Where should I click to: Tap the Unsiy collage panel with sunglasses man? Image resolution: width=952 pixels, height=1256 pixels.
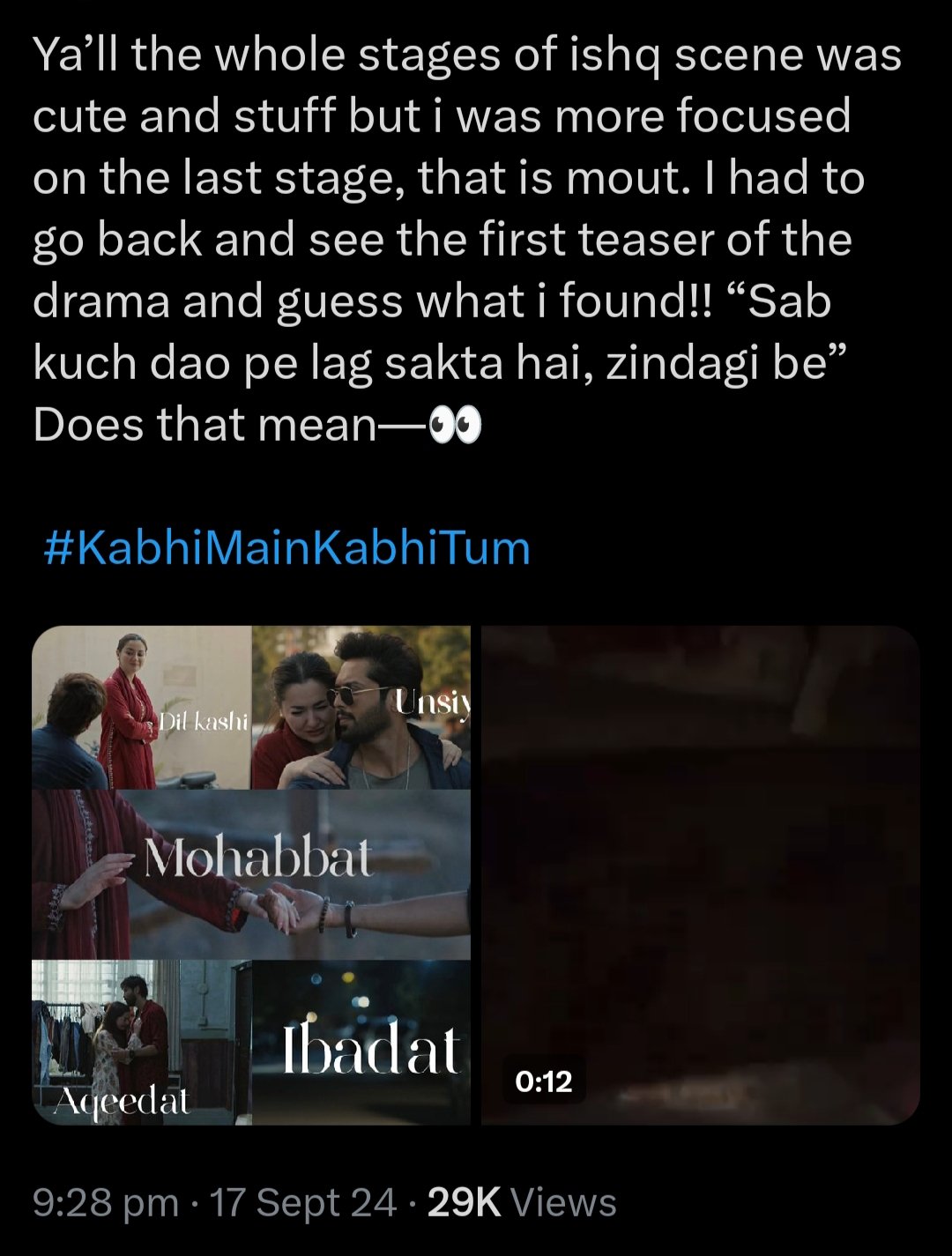pyautogui.click(x=361, y=708)
